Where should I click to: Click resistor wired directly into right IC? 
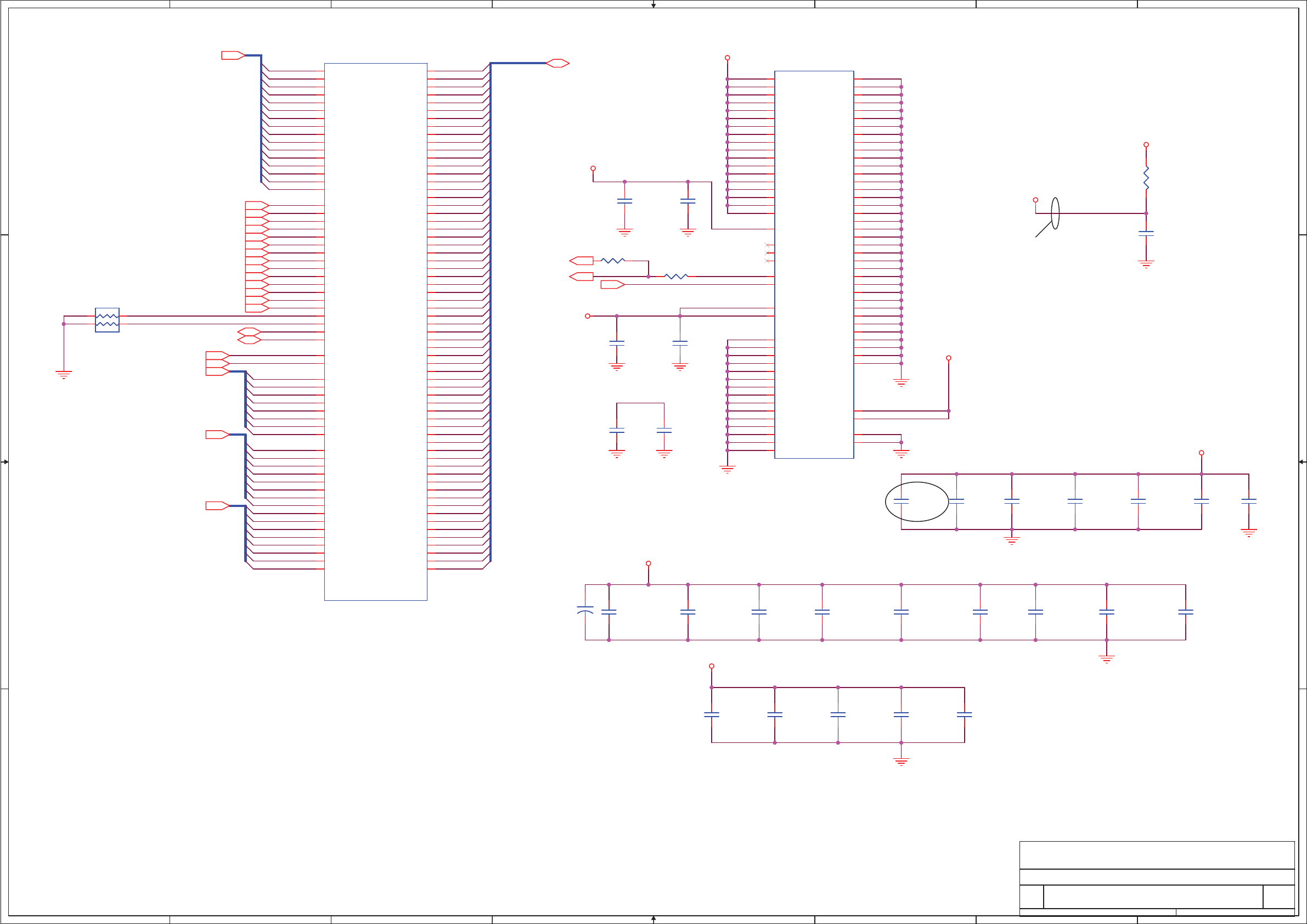coord(675,277)
